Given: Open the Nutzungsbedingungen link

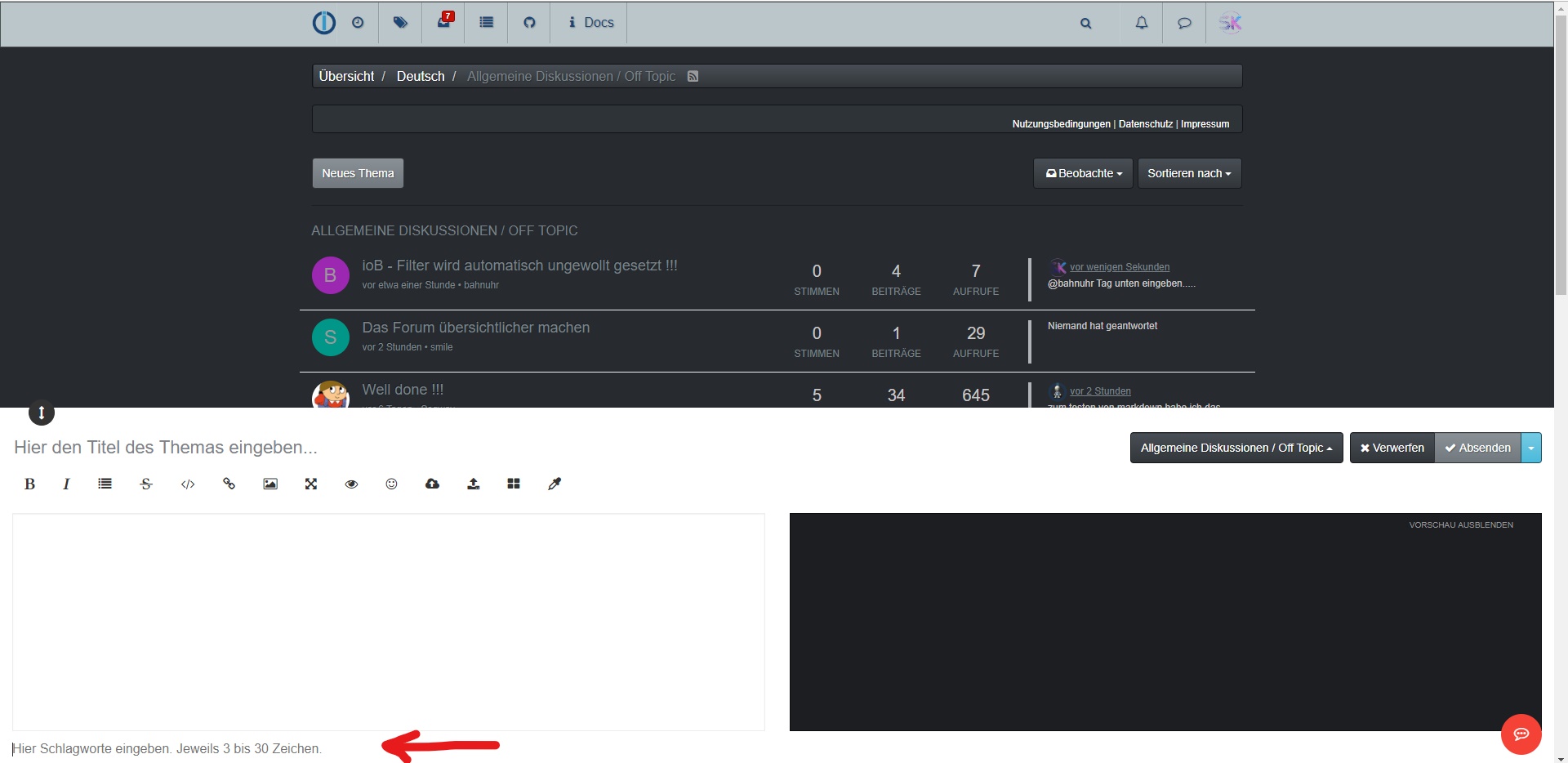Looking at the screenshot, I should tap(1061, 124).
